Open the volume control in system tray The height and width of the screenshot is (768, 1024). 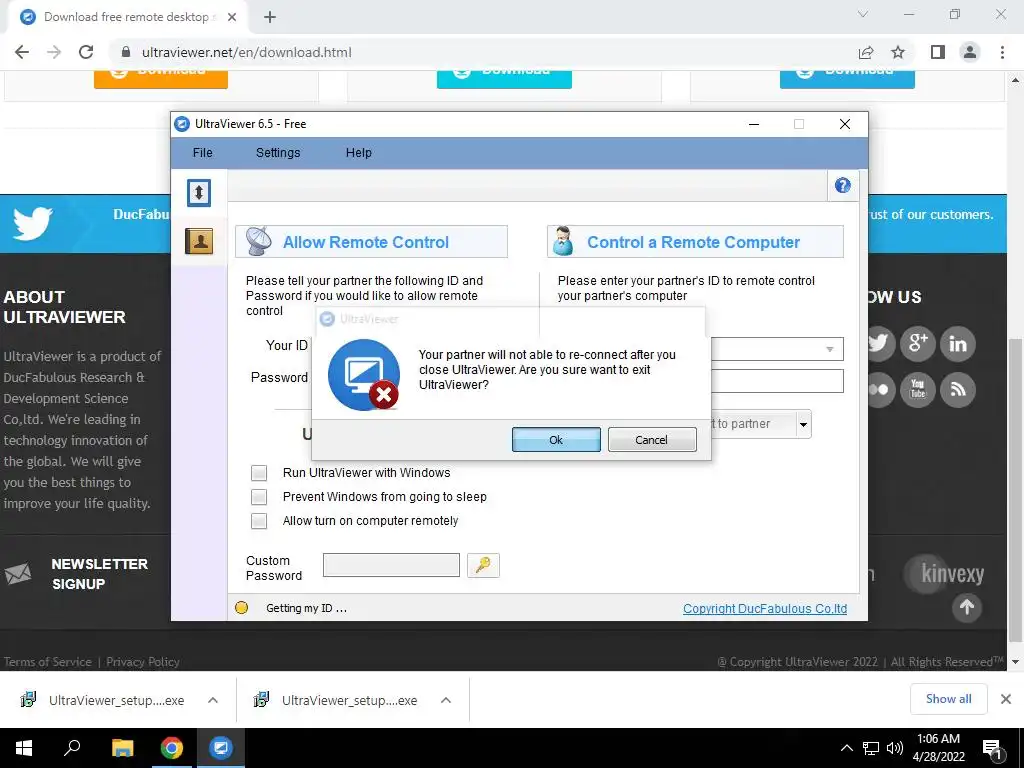(x=894, y=748)
